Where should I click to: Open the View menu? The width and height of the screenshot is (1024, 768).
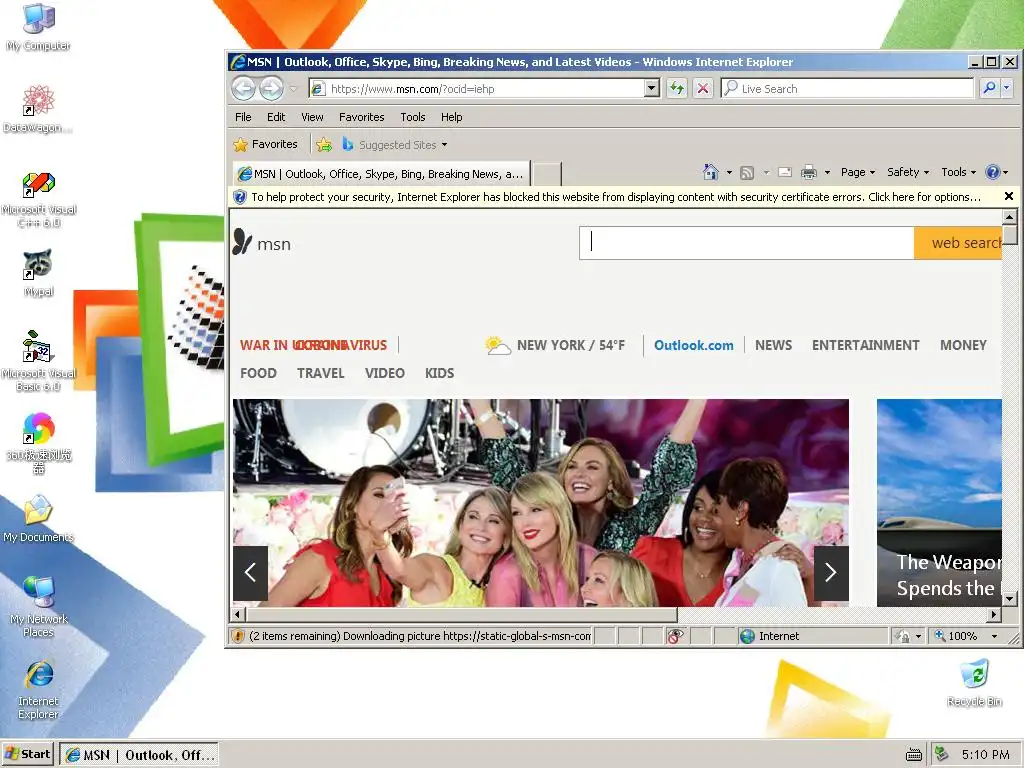(x=312, y=117)
